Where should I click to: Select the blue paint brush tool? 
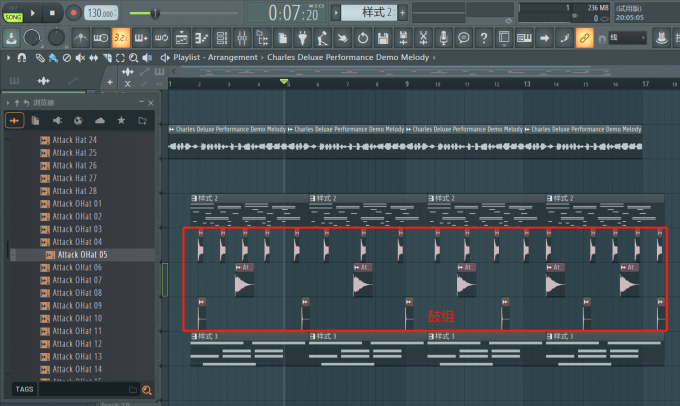pyautogui.click(x=53, y=58)
